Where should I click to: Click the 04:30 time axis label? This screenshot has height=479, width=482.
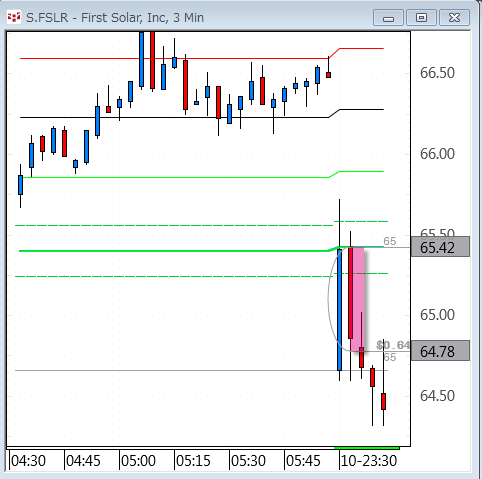click(x=28, y=461)
